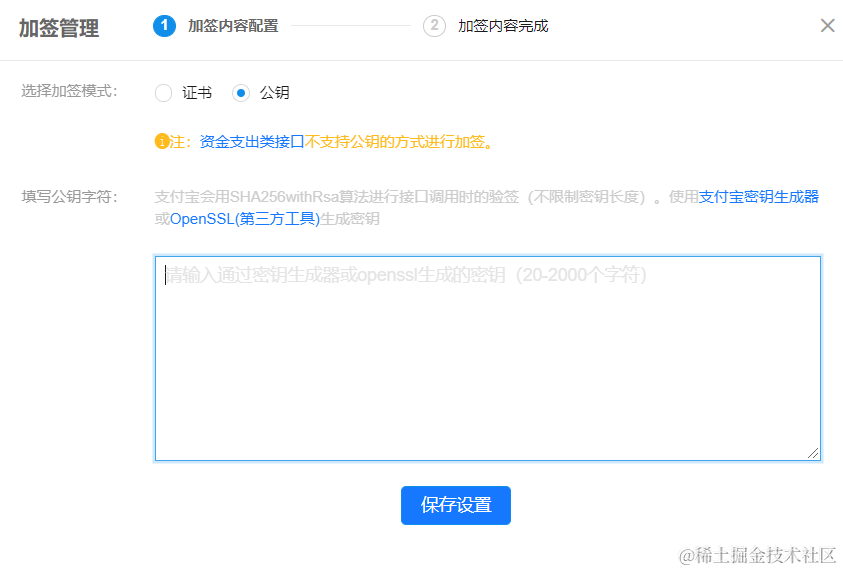This screenshot has height=572, width=843.
Task: Click the 加签内容完成 step label
Action: 503,26
